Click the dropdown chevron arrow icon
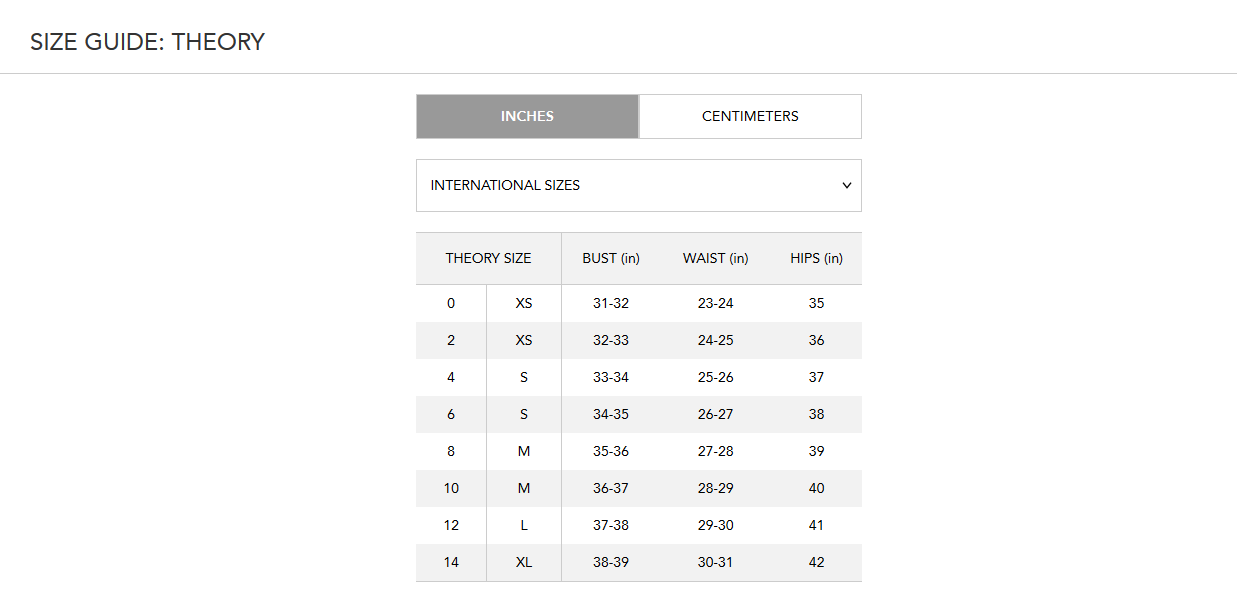Viewport: 1237px width, 610px height. [847, 185]
